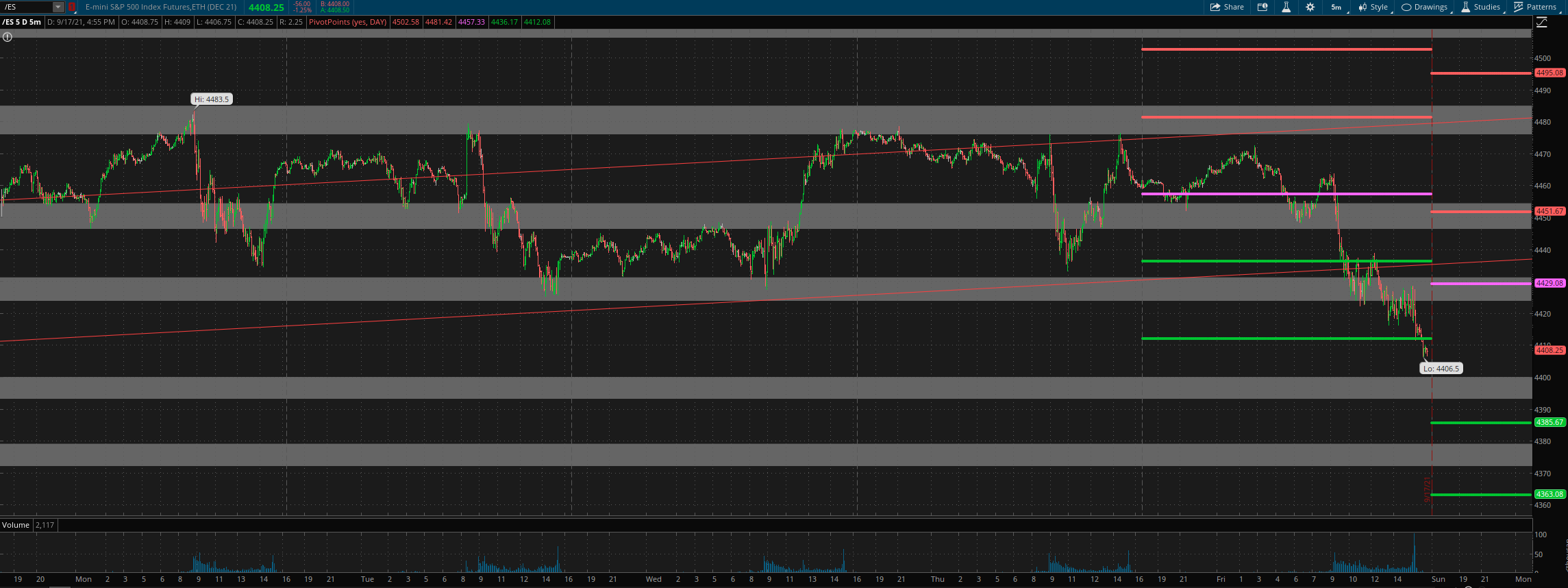Click the Wed label on time axis
1568x588 pixels.
pyautogui.click(x=654, y=579)
